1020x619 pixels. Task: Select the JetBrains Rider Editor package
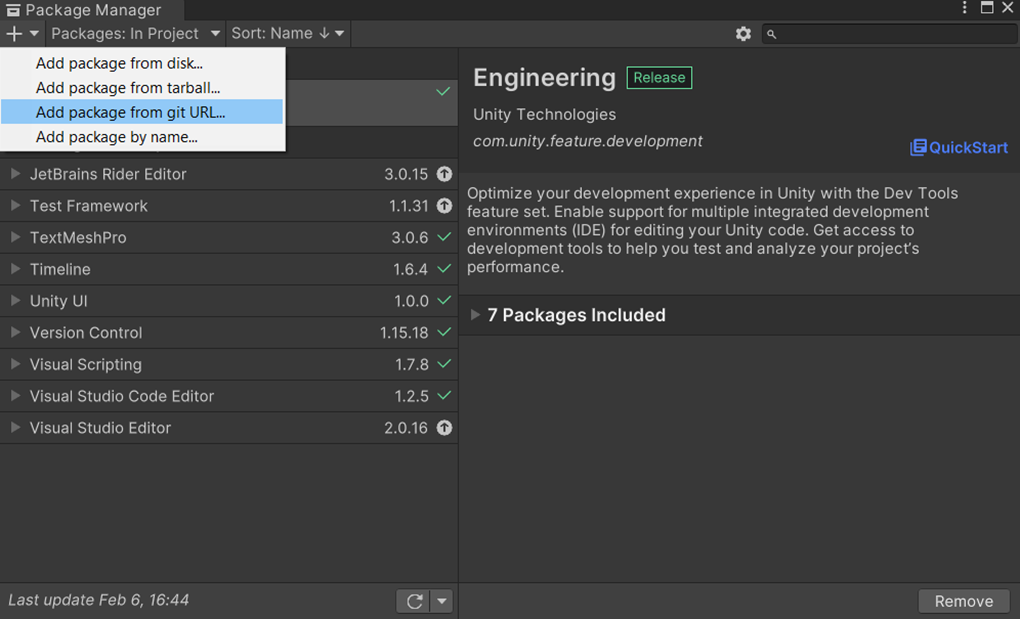pyautogui.click(x=229, y=174)
